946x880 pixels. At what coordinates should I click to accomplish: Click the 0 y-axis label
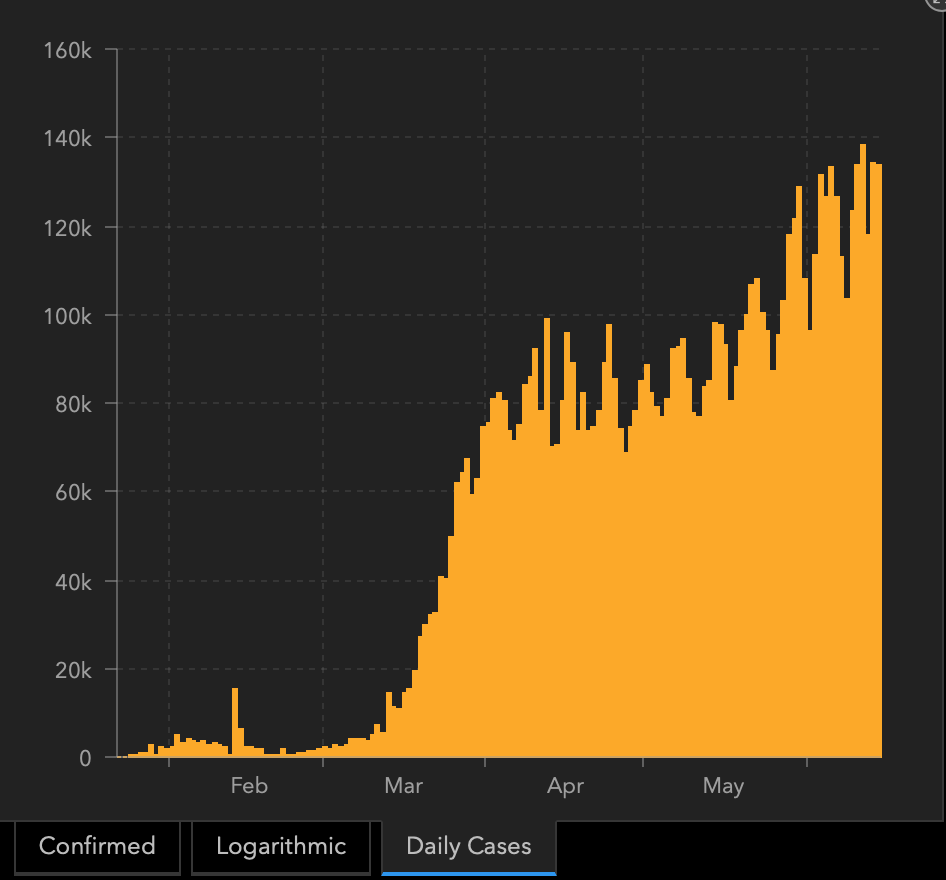[85, 758]
